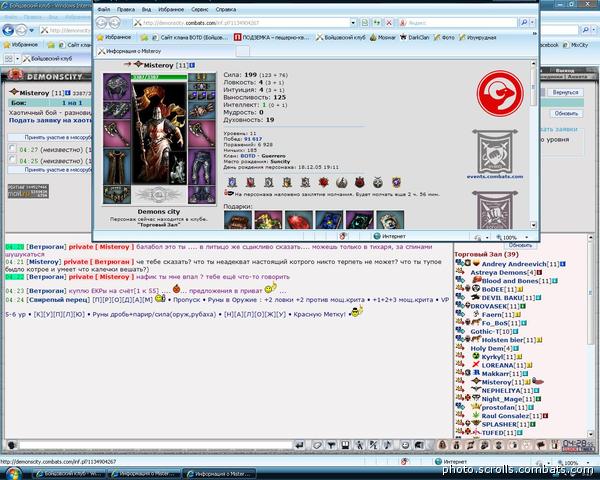This screenshot has width=600, height=480.
Task: Click the chat message input field
Action: pos(156,445)
